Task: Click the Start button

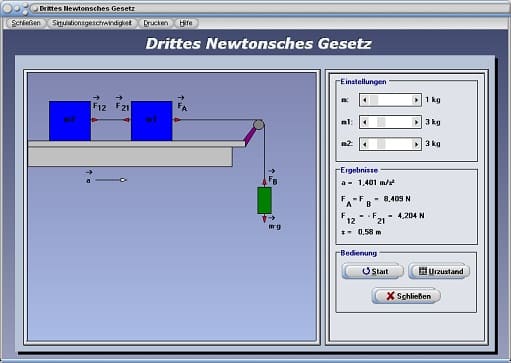Action: [373, 271]
